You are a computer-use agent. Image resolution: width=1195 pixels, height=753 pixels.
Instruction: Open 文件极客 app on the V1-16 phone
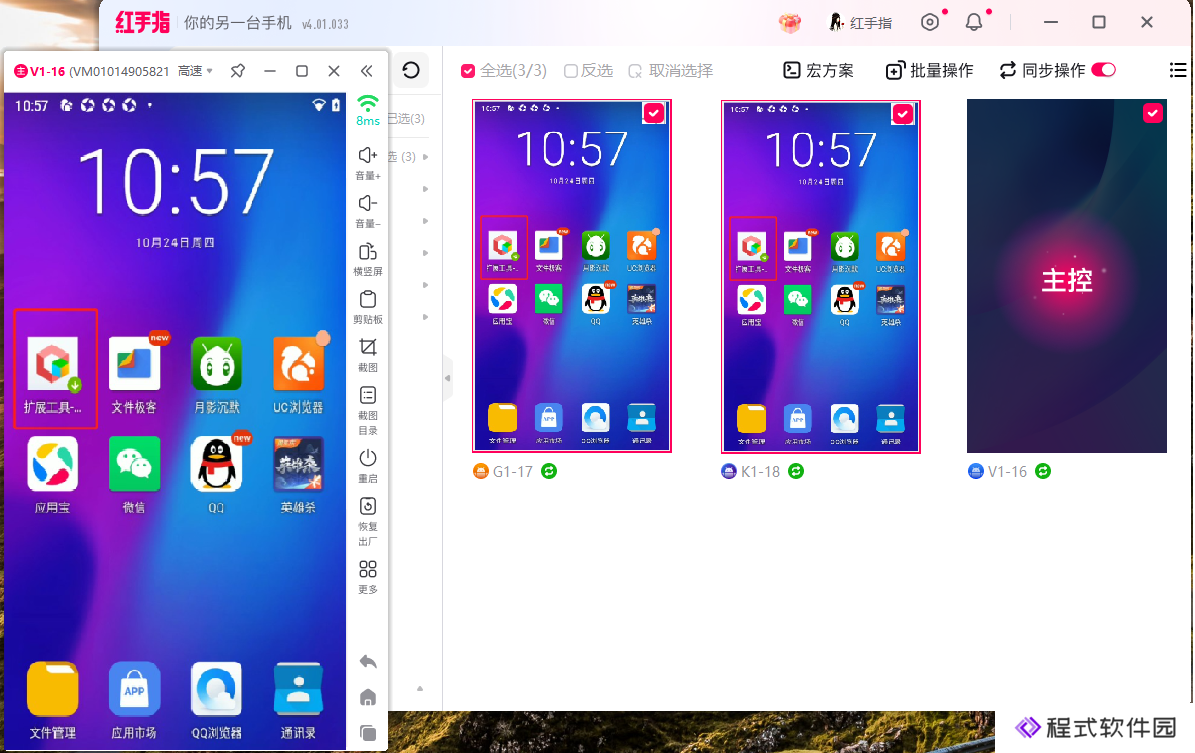(x=134, y=374)
